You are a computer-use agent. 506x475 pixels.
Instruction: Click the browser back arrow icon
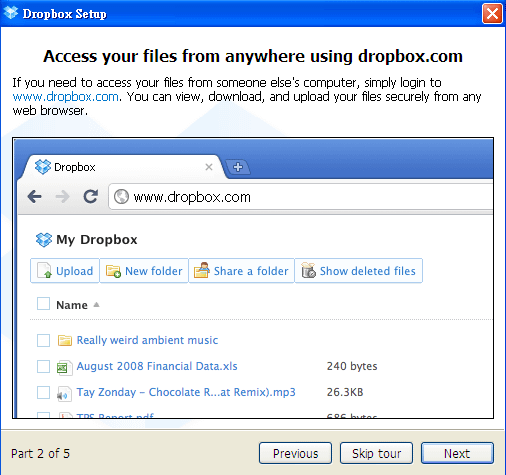coord(35,197)
